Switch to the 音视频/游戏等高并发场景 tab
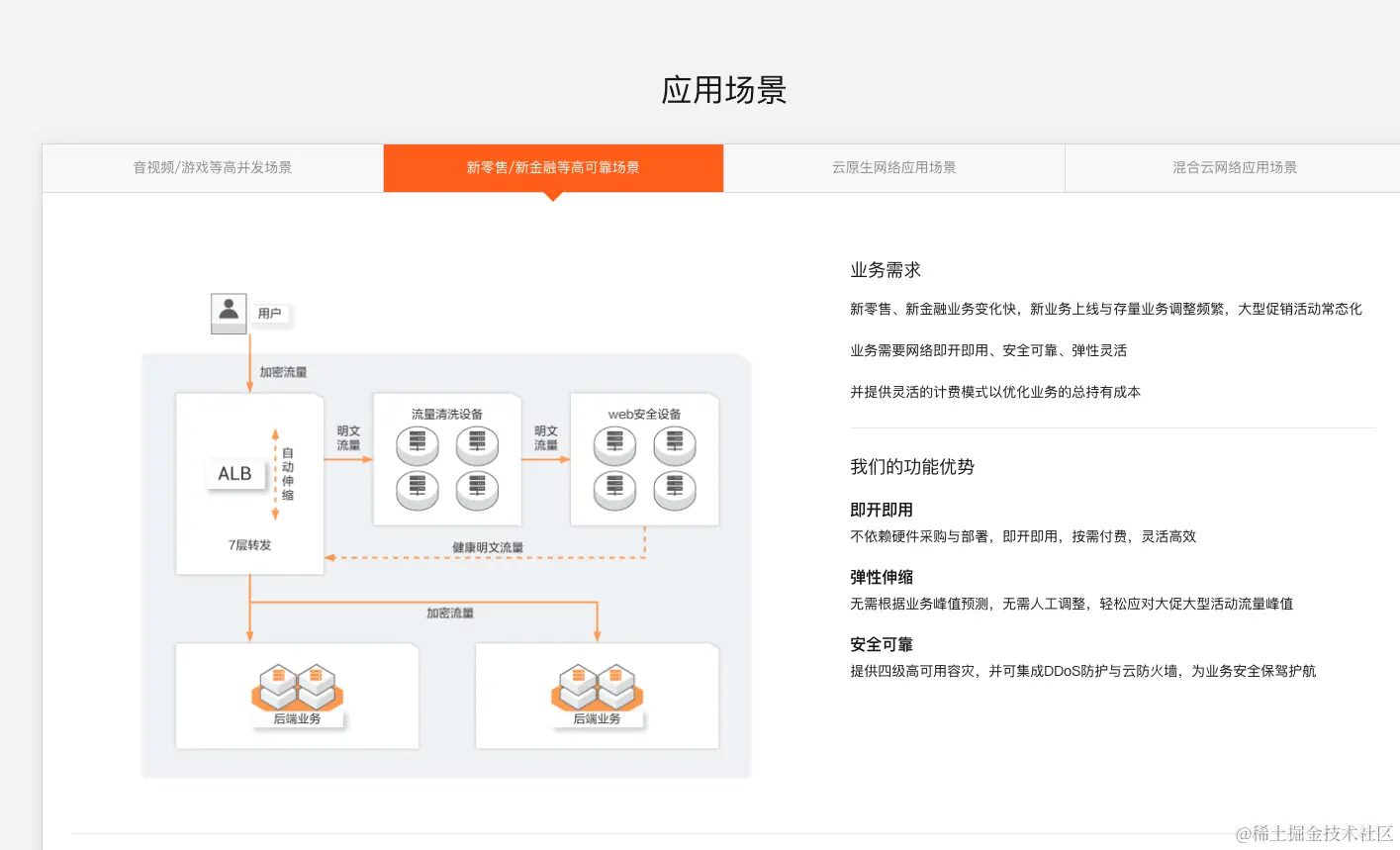 [212, 167]
